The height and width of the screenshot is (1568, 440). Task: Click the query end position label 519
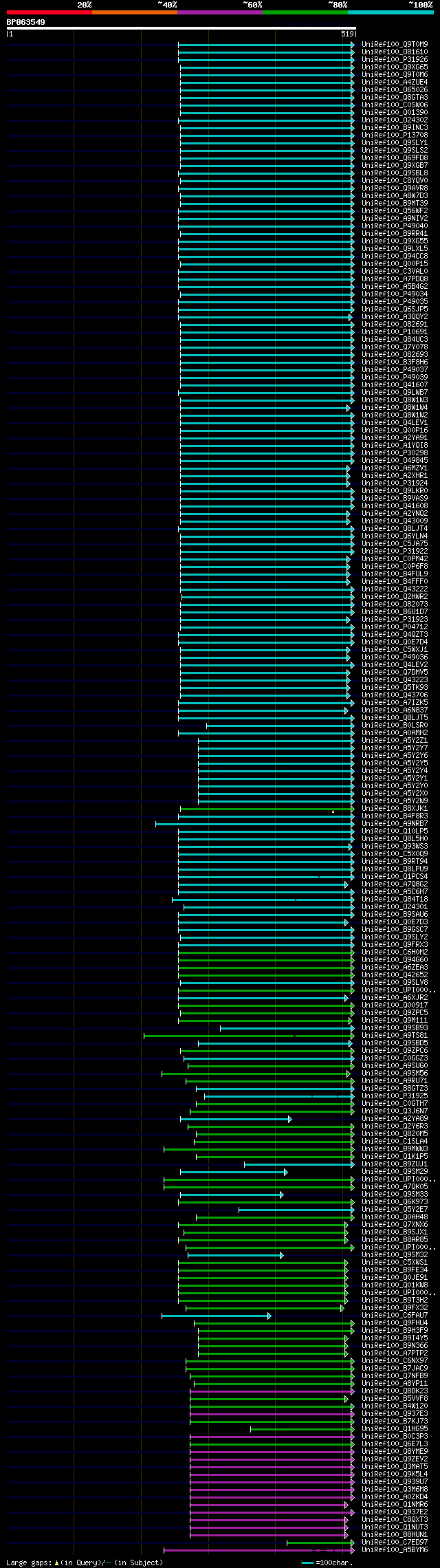(x=347, y=34)
